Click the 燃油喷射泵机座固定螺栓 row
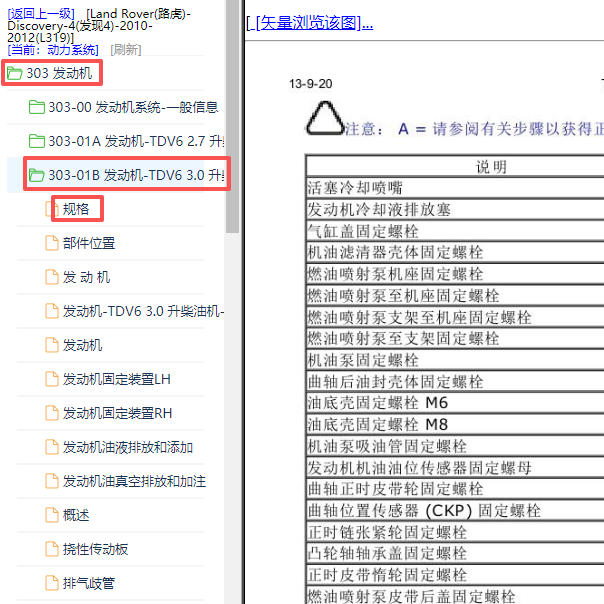Image resolution: width=604 pixels, height=604 pixels. coord(455,274)
